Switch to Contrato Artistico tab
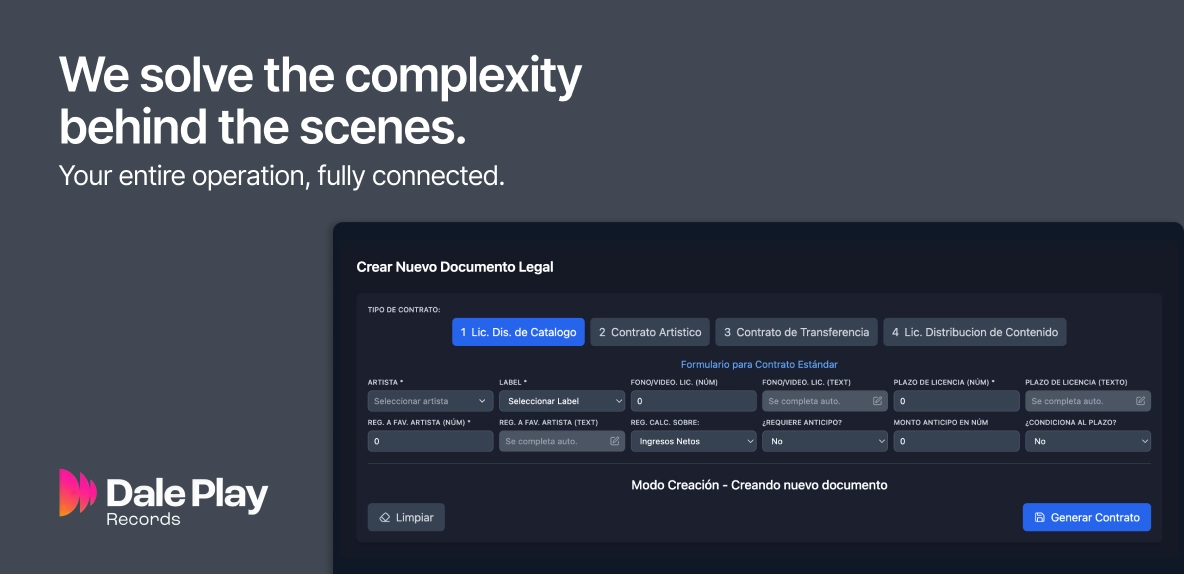The width and height of the screenshot is (1184, 574). 649,332
